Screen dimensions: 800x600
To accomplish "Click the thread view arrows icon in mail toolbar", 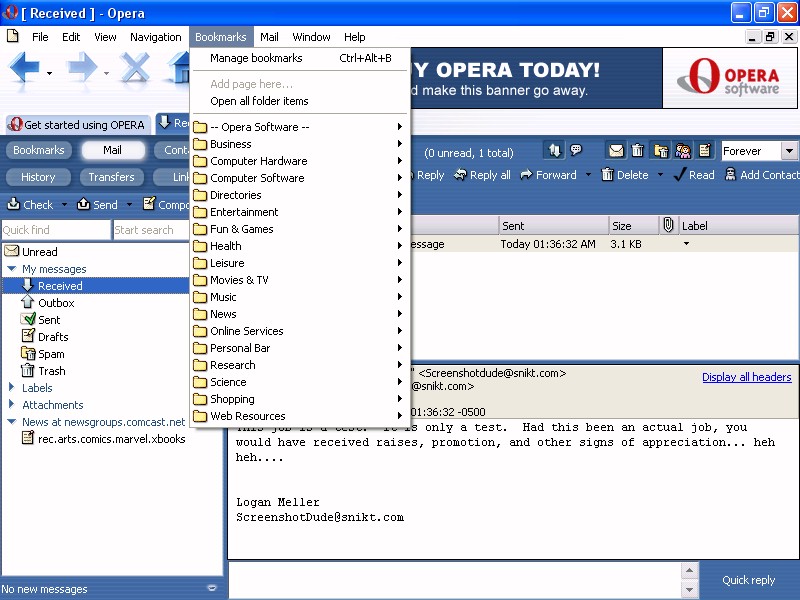I will 554,151.
